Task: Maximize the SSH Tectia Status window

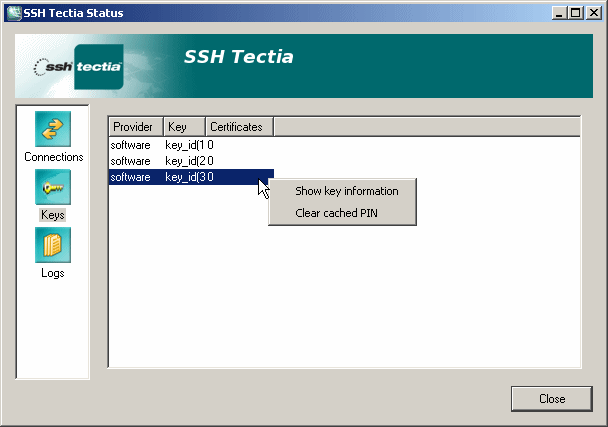Action: click(x=575, y=13)
